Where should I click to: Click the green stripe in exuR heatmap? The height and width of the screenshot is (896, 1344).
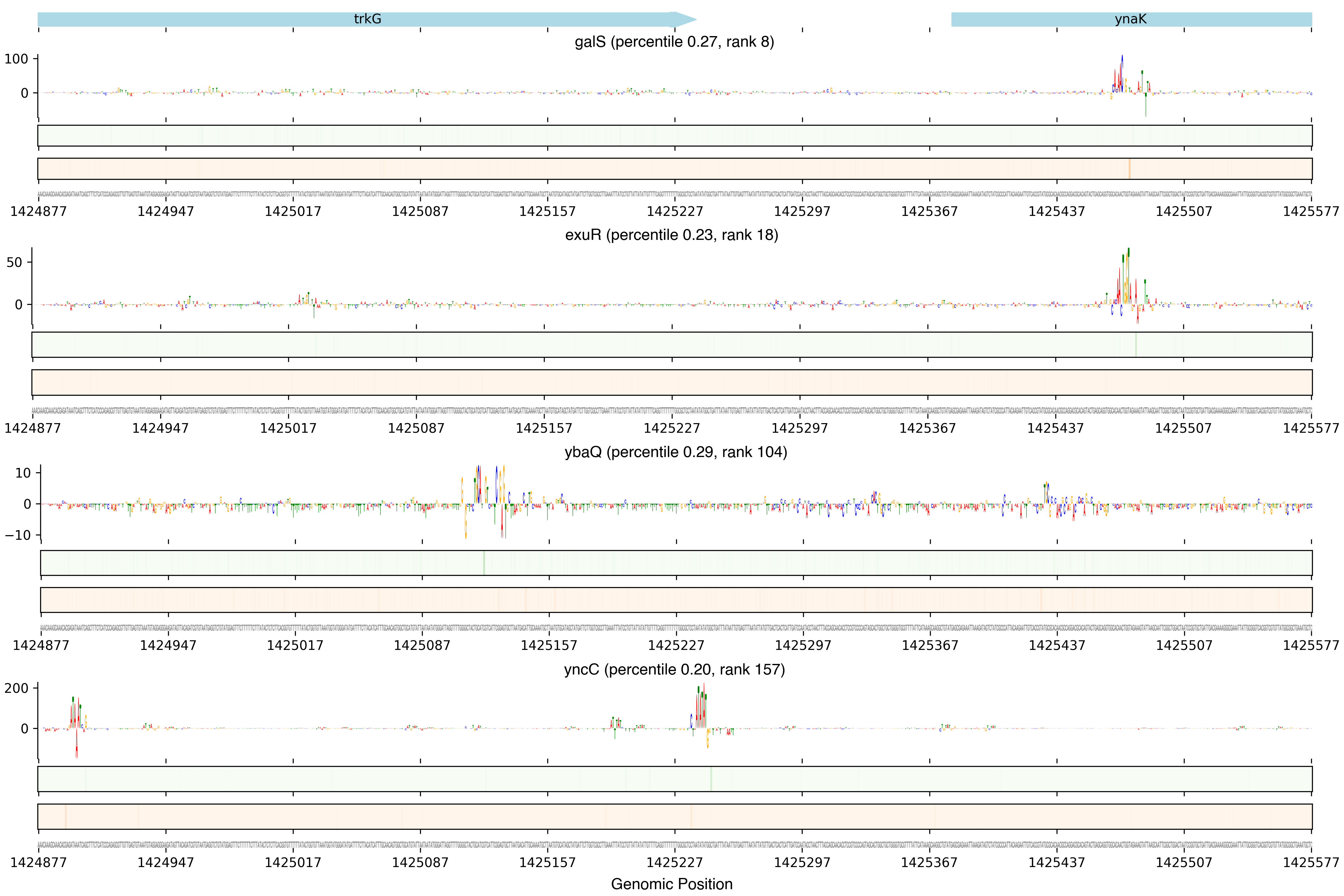coord(1136,345)
